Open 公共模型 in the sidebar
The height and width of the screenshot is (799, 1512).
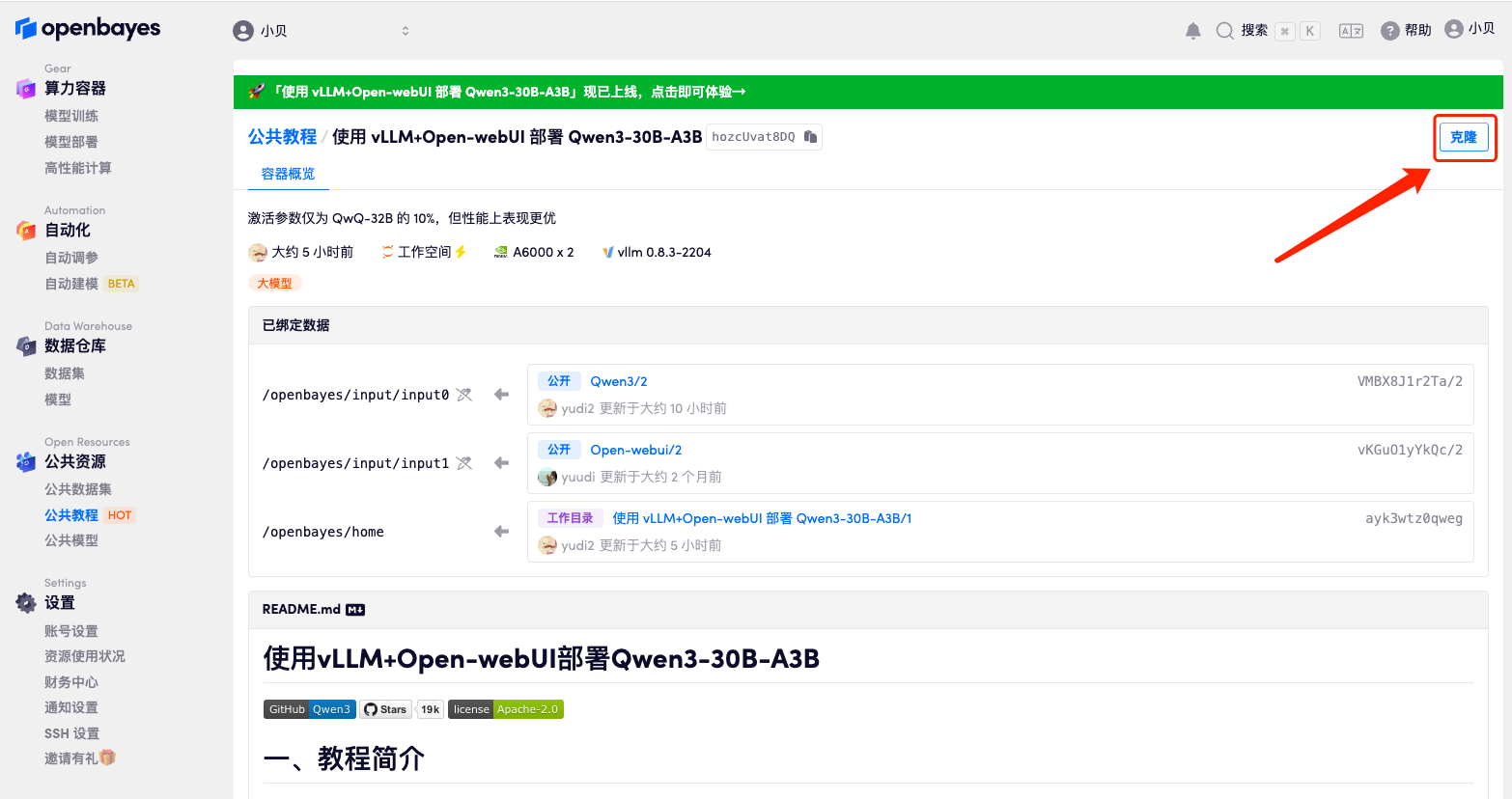(x=71, y=540)
